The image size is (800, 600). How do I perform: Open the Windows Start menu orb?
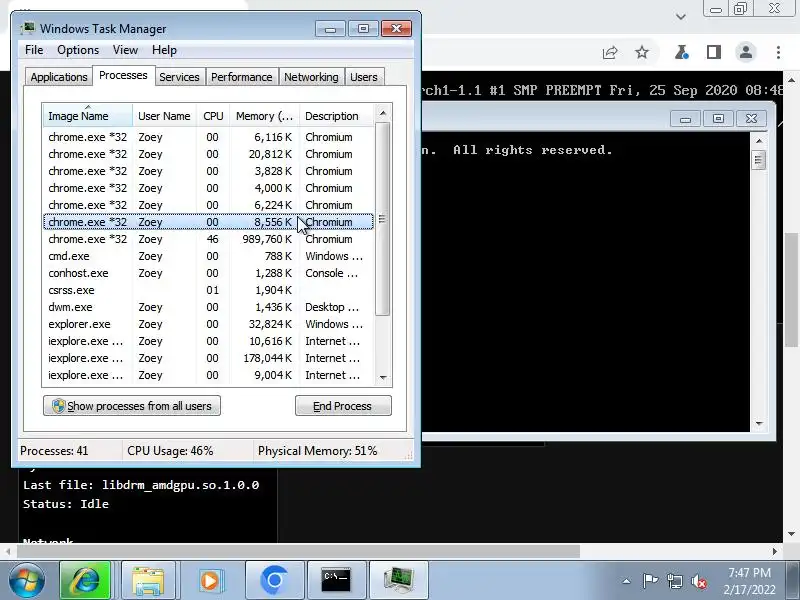[26, 581]
